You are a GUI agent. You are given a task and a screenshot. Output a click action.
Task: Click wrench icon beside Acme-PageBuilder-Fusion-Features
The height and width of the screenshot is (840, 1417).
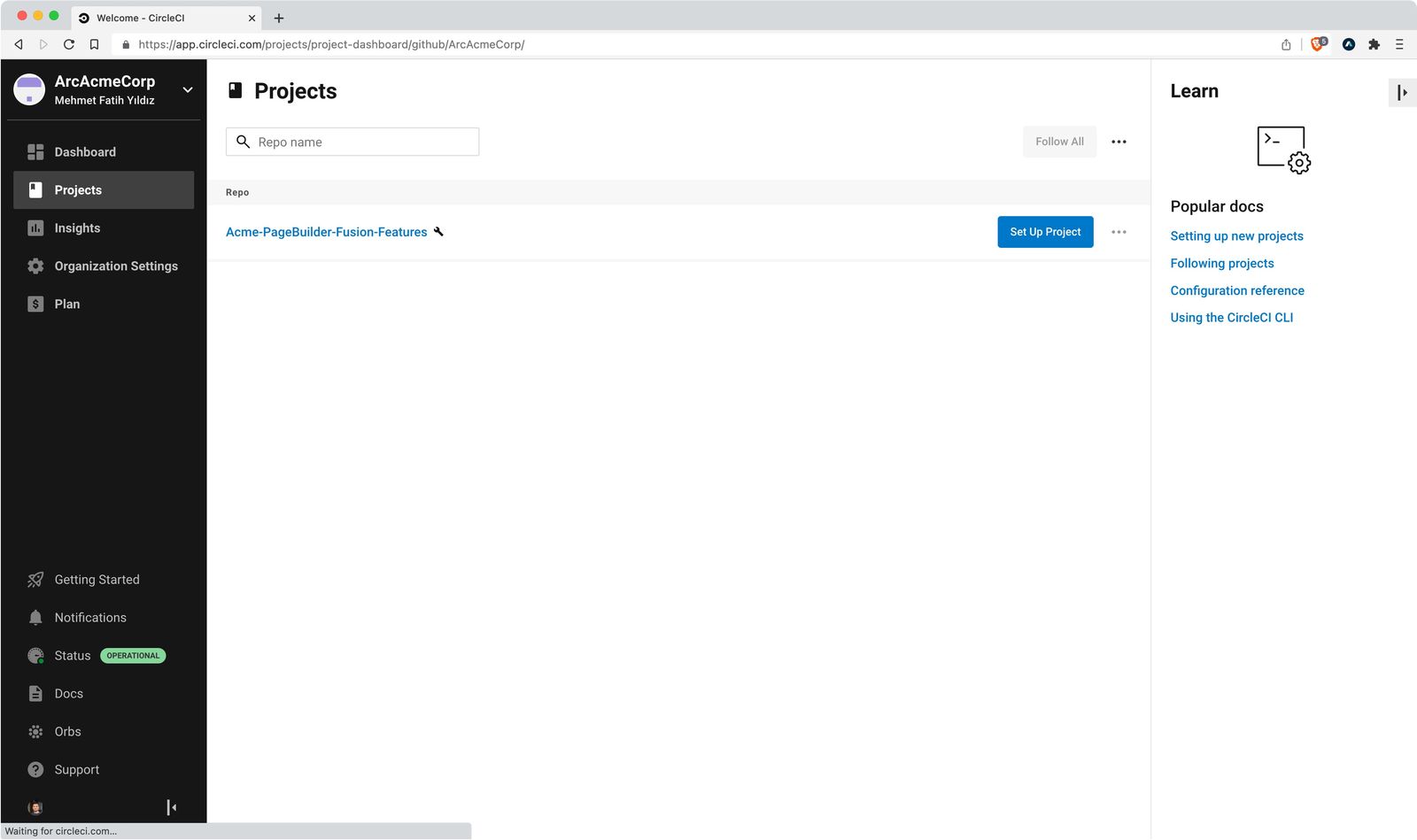coord(438,232)
